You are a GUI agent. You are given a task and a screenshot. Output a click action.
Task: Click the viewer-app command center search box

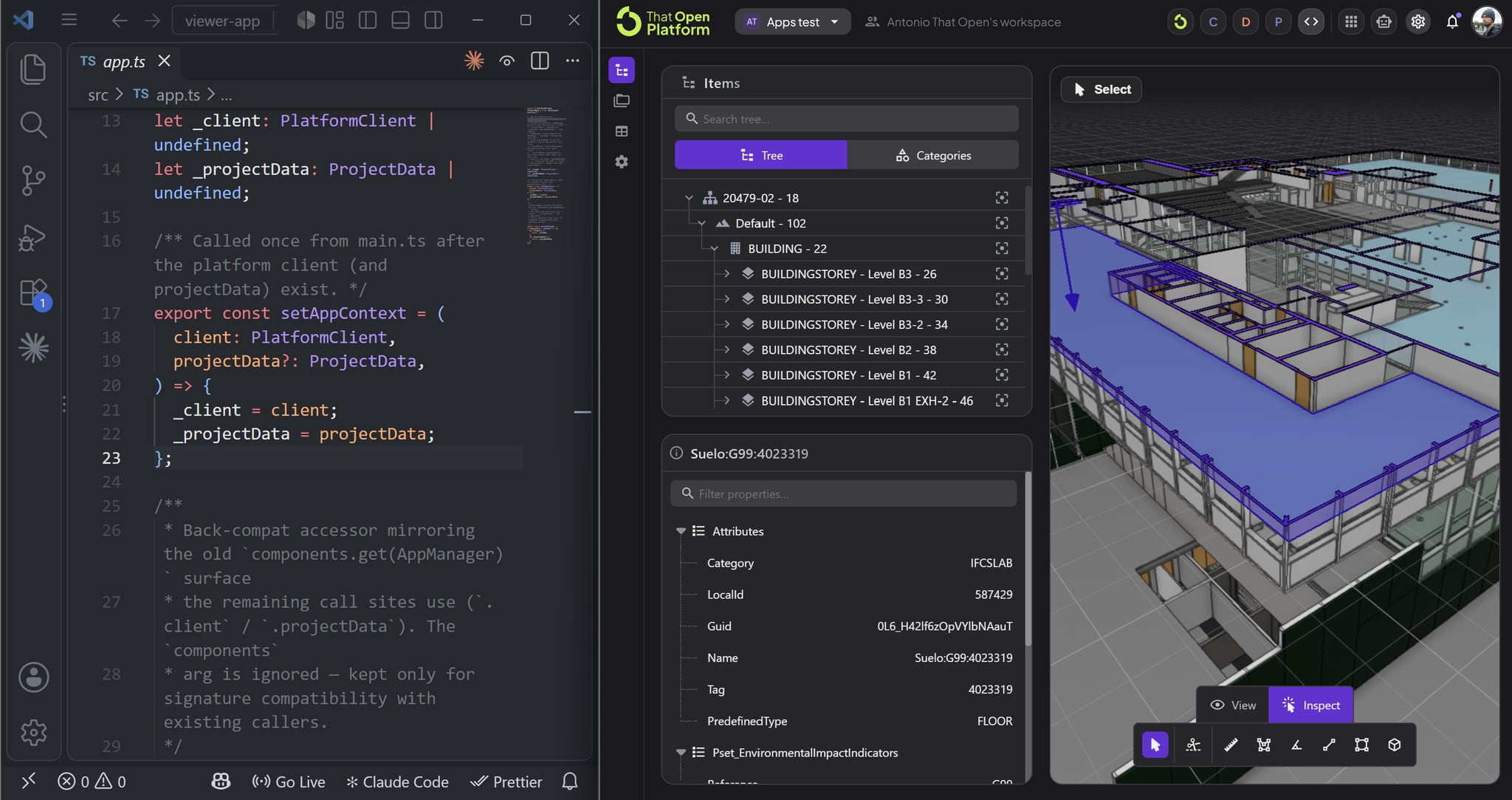pyautogui.click(x=223, y=21)
